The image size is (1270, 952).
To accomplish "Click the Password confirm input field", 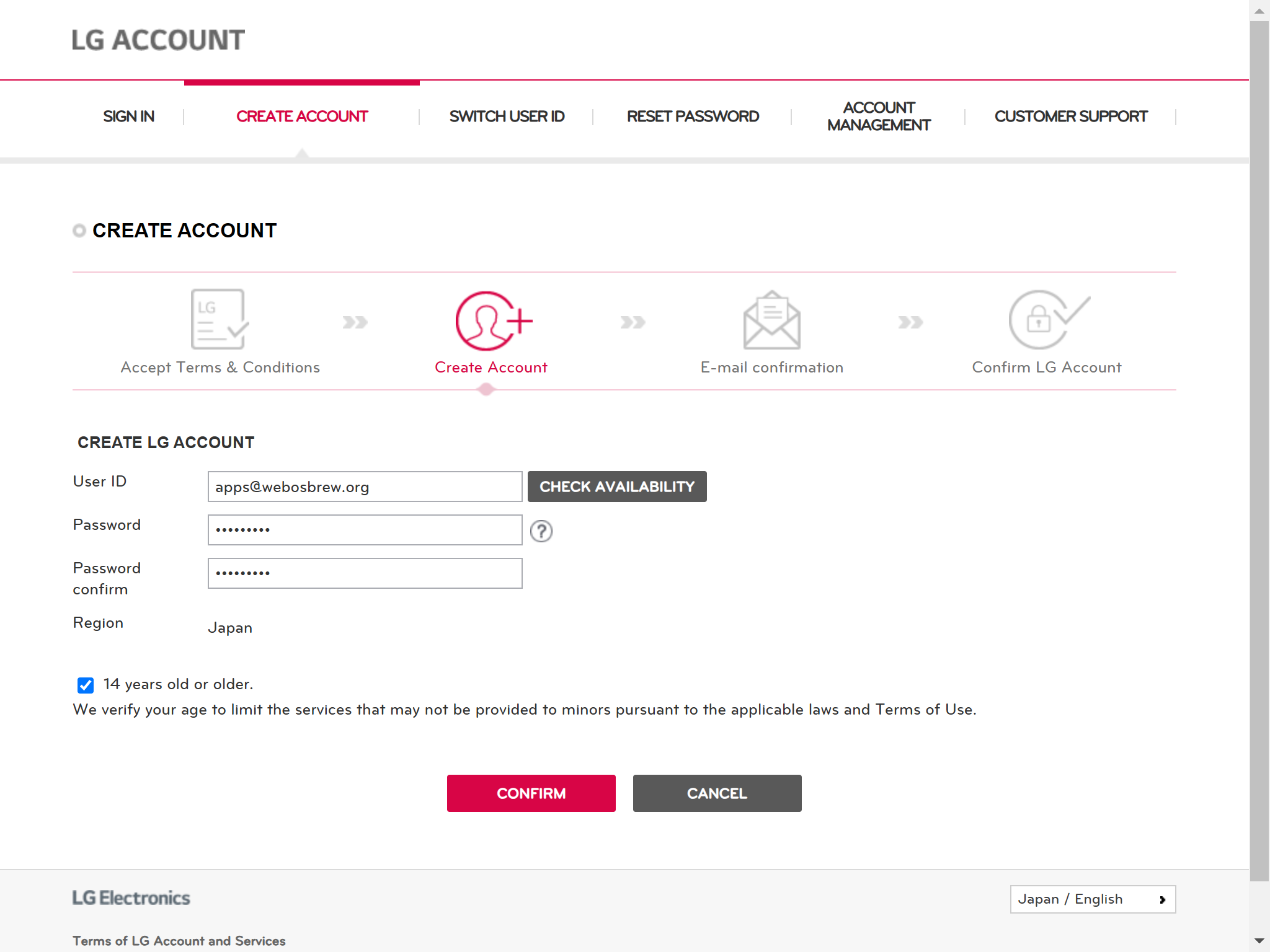I will [x=365, y=573].
